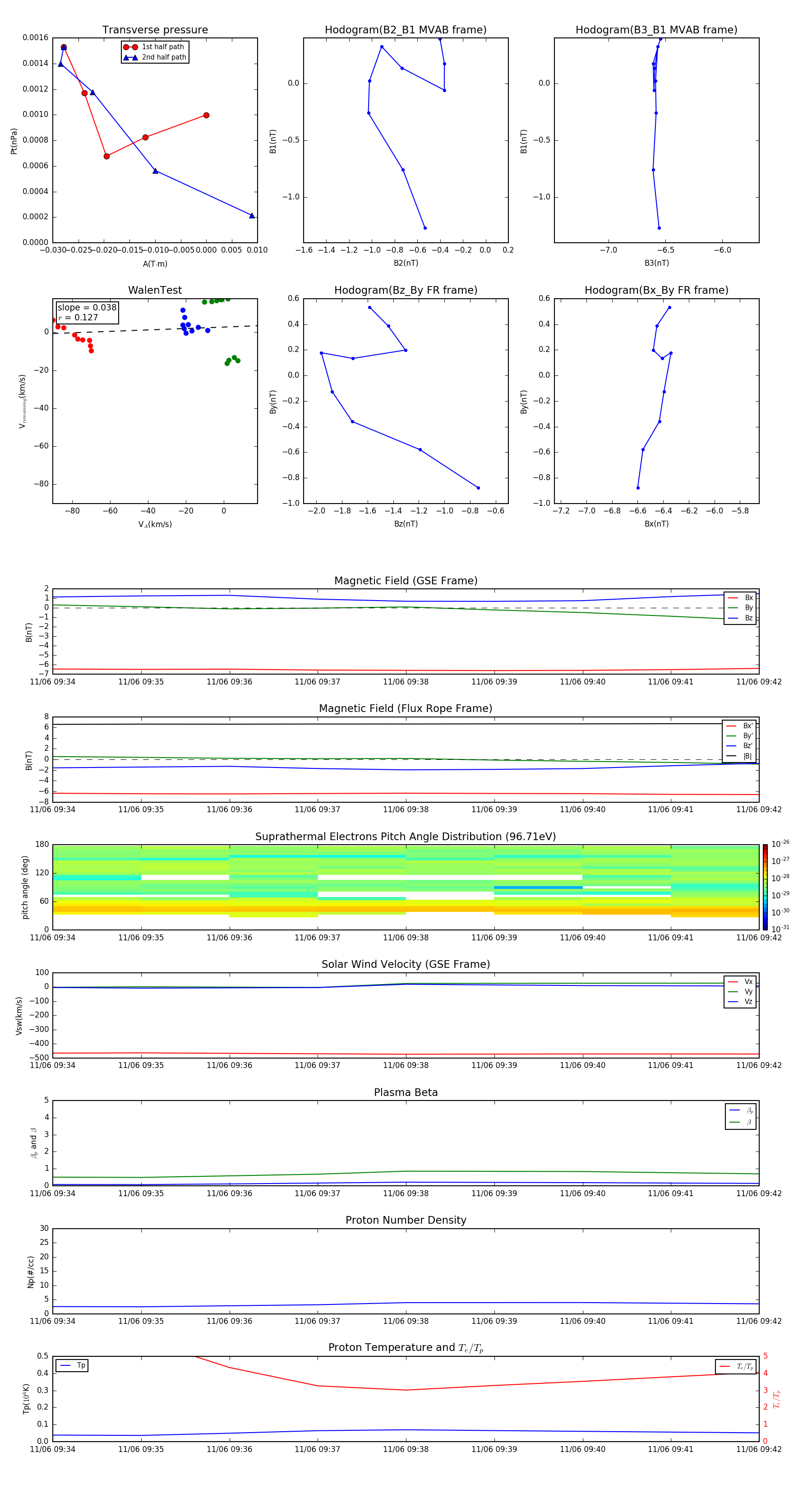Click the "B2(nT)" x-axis label
Screen dimensions: 812x1489
pyautogui.click(x=406, y=263)
